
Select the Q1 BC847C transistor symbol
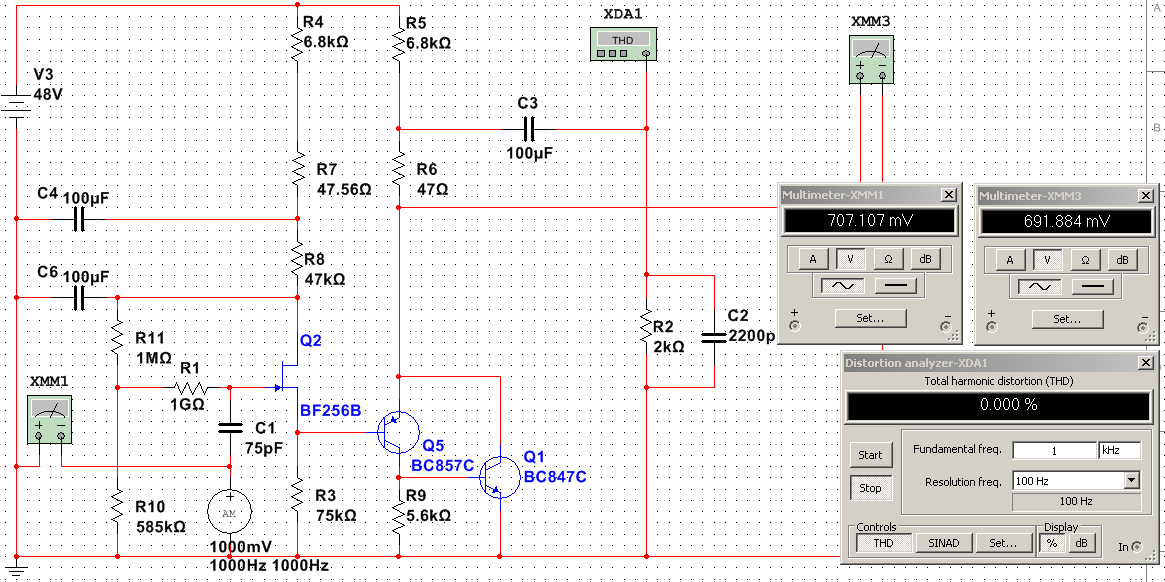[499, 476]
